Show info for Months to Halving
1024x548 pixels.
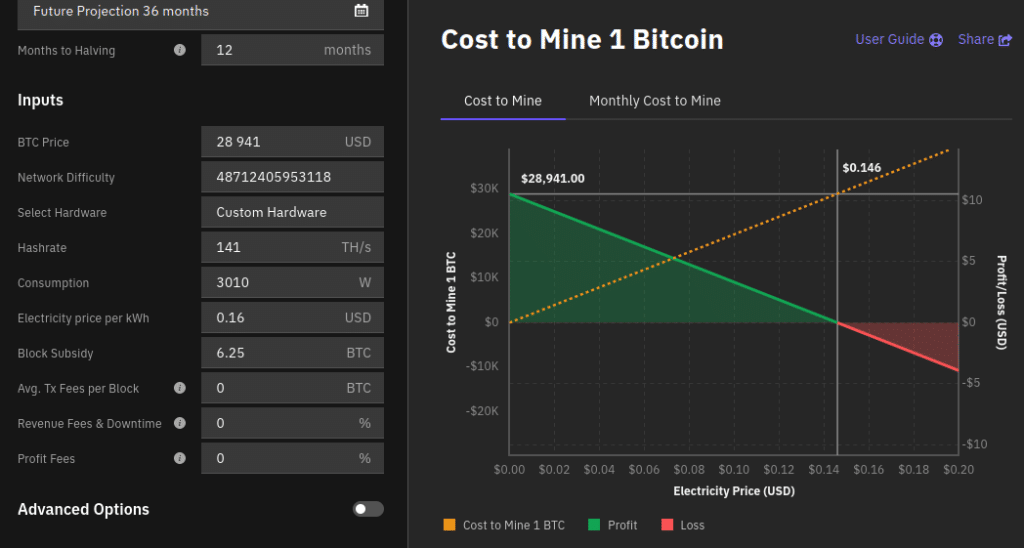click(180, 50)
